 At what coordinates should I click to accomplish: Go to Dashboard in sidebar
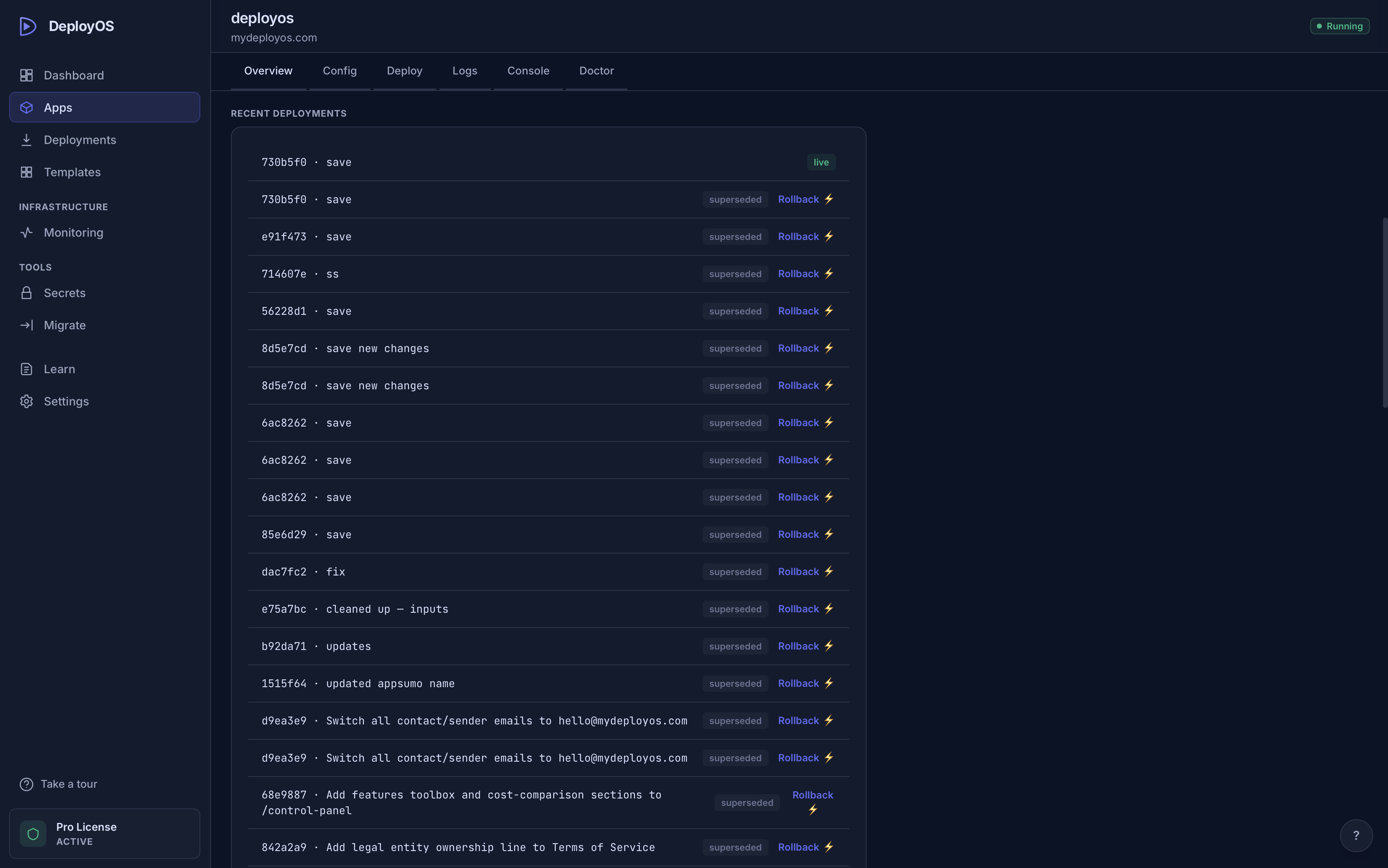click(105, 75)
